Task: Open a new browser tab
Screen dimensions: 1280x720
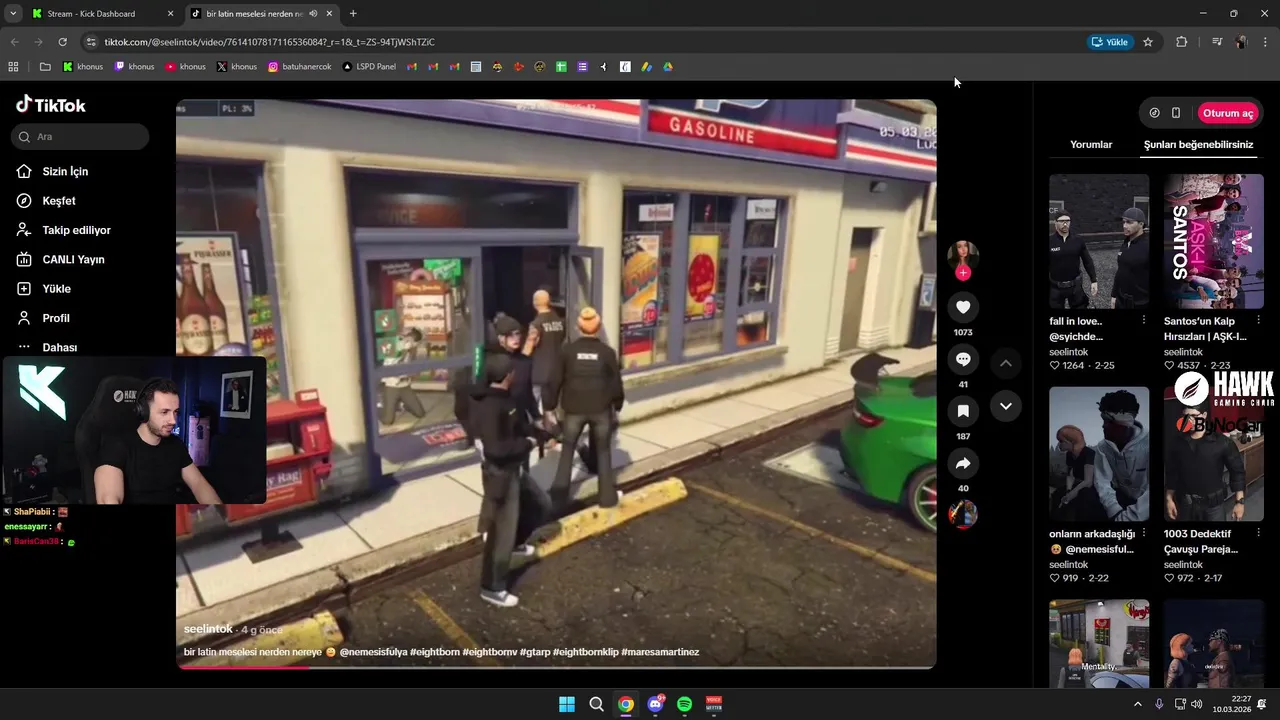Action: click(x=353, y=14)
